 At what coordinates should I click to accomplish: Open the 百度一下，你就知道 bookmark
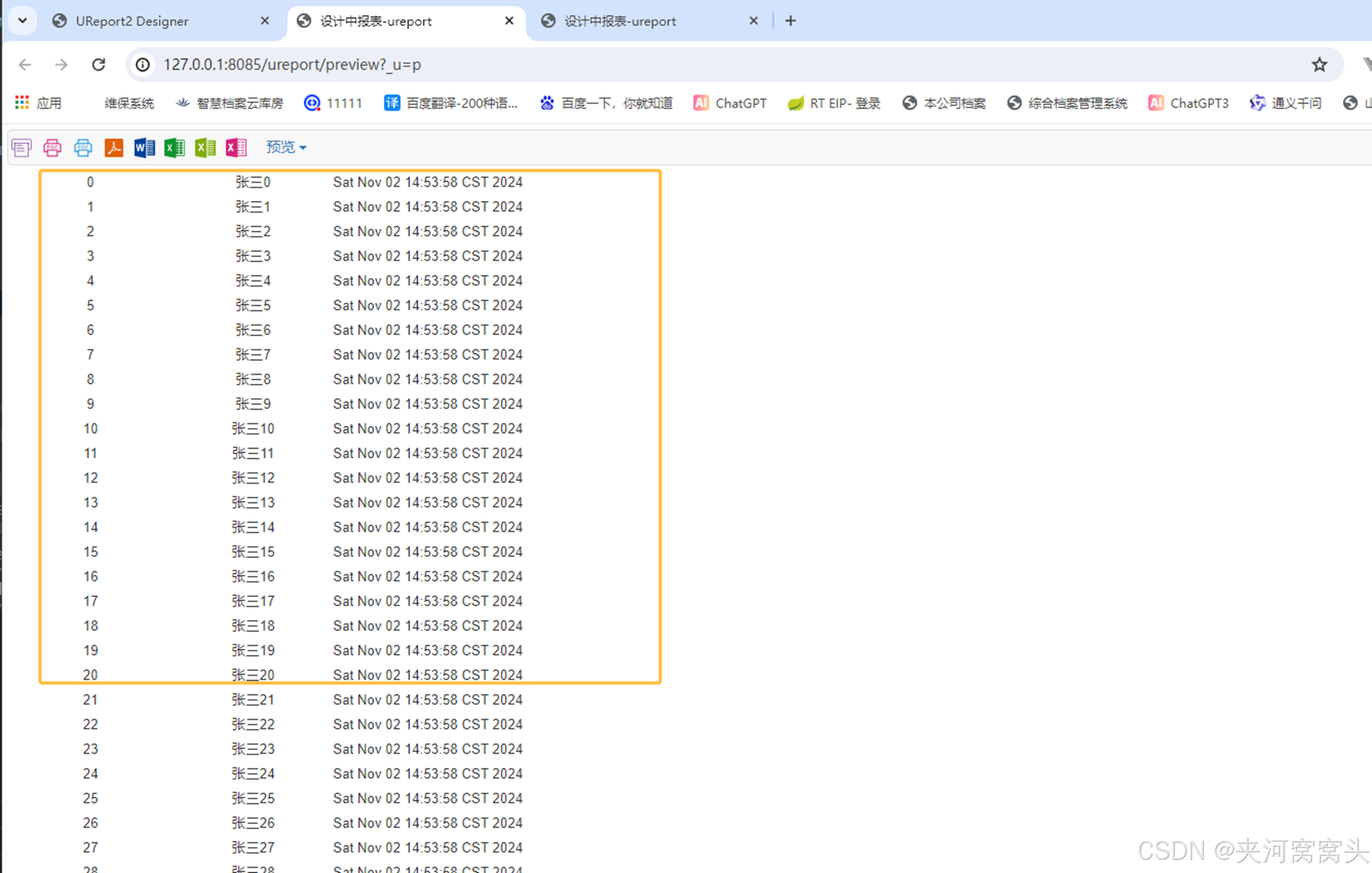(606, 103)
